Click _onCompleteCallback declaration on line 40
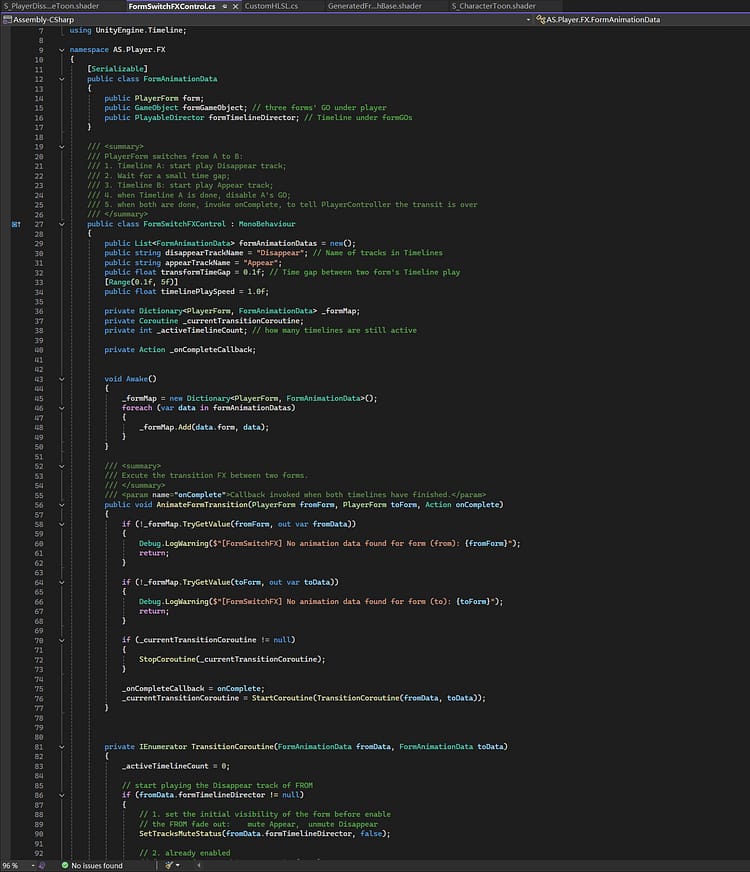 coord(211,350)
